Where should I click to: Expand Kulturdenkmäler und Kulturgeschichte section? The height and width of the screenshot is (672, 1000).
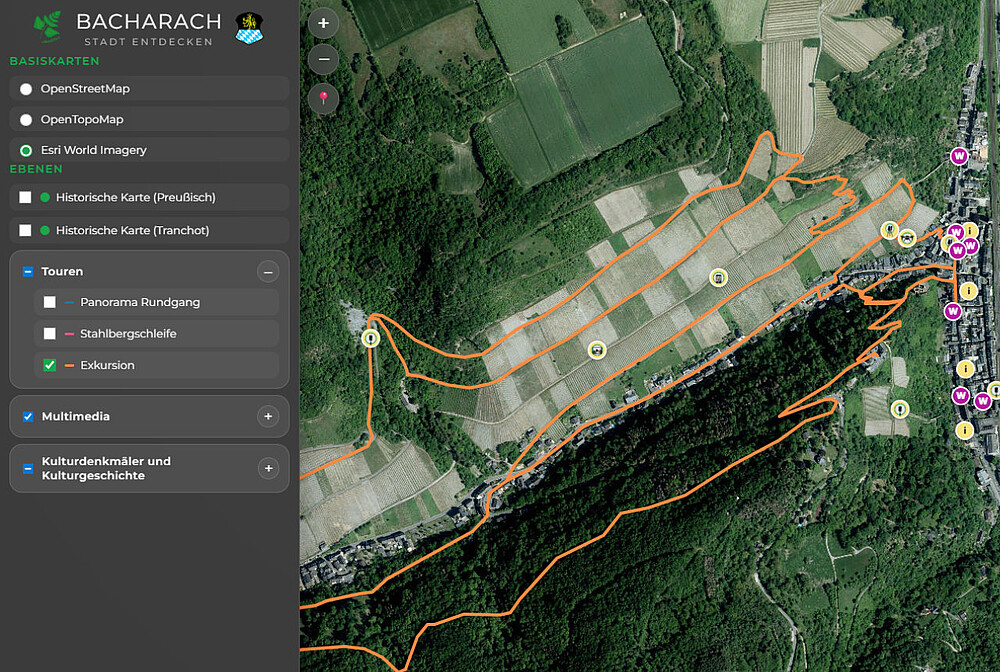pyautogui.click(x=267, y=468)
